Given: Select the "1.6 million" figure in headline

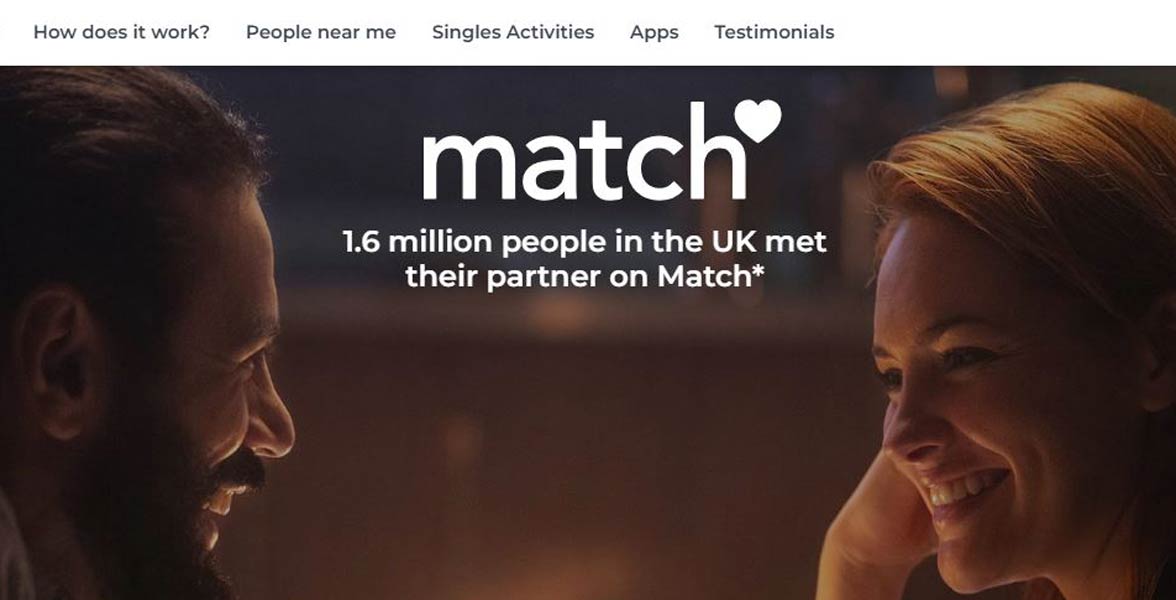Looking at the screenshot, I should pos(418,242).
